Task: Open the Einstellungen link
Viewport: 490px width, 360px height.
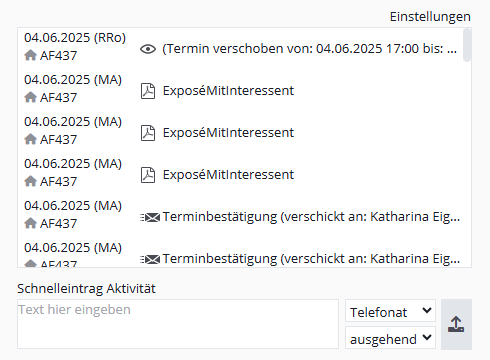Action: pos(430,17)
